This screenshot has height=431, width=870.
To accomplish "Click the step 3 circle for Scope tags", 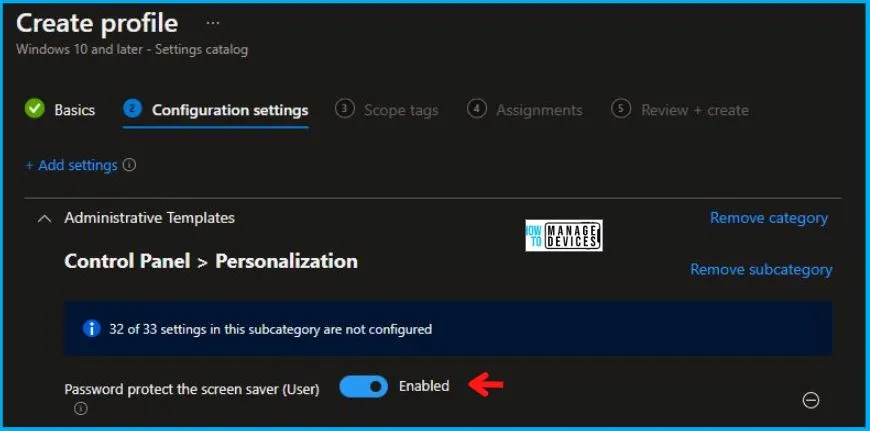I will tap(345, 109).
